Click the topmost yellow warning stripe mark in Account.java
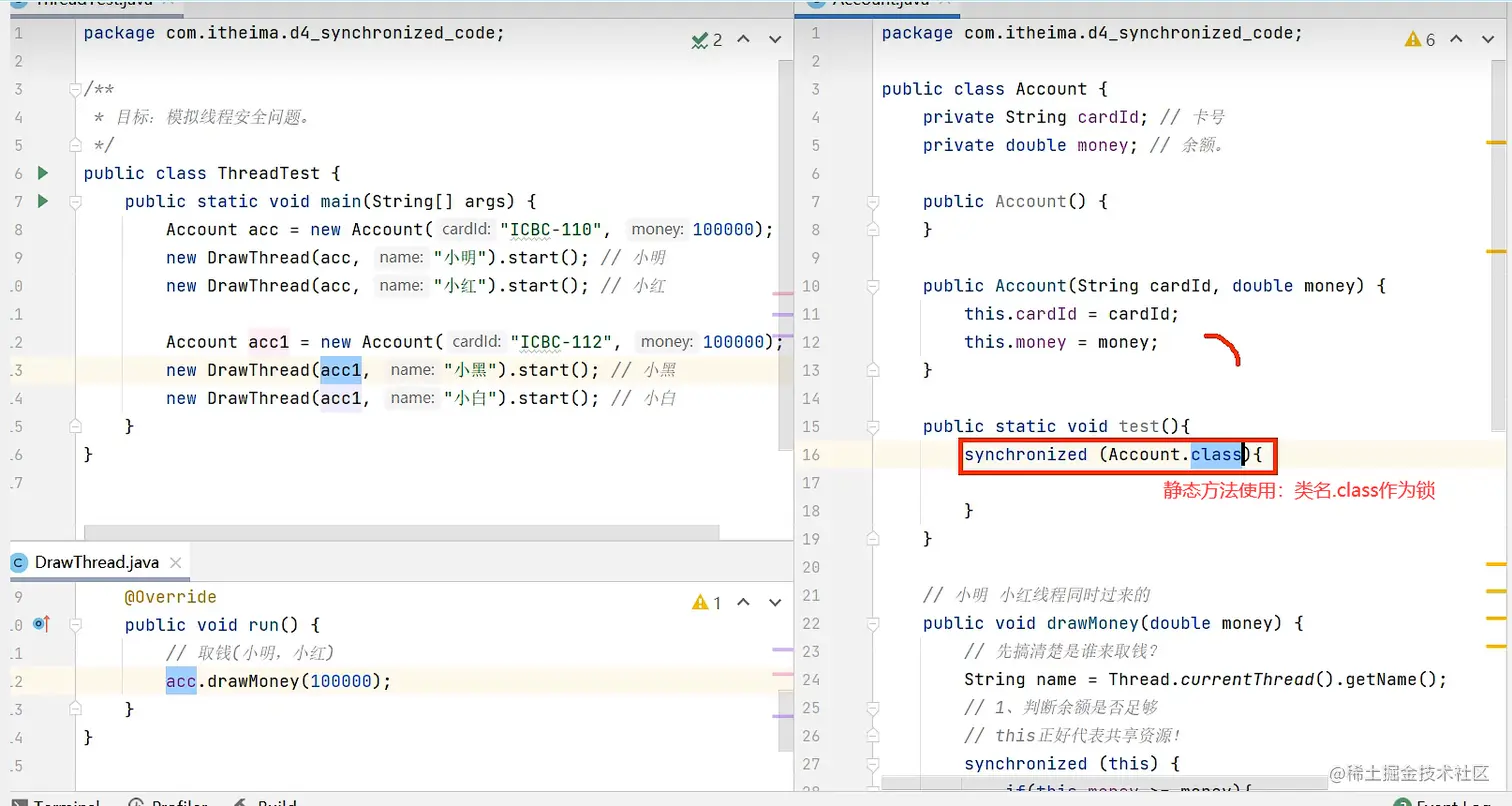Viewport: 1512px width, 806px height. pos(1496,143)
